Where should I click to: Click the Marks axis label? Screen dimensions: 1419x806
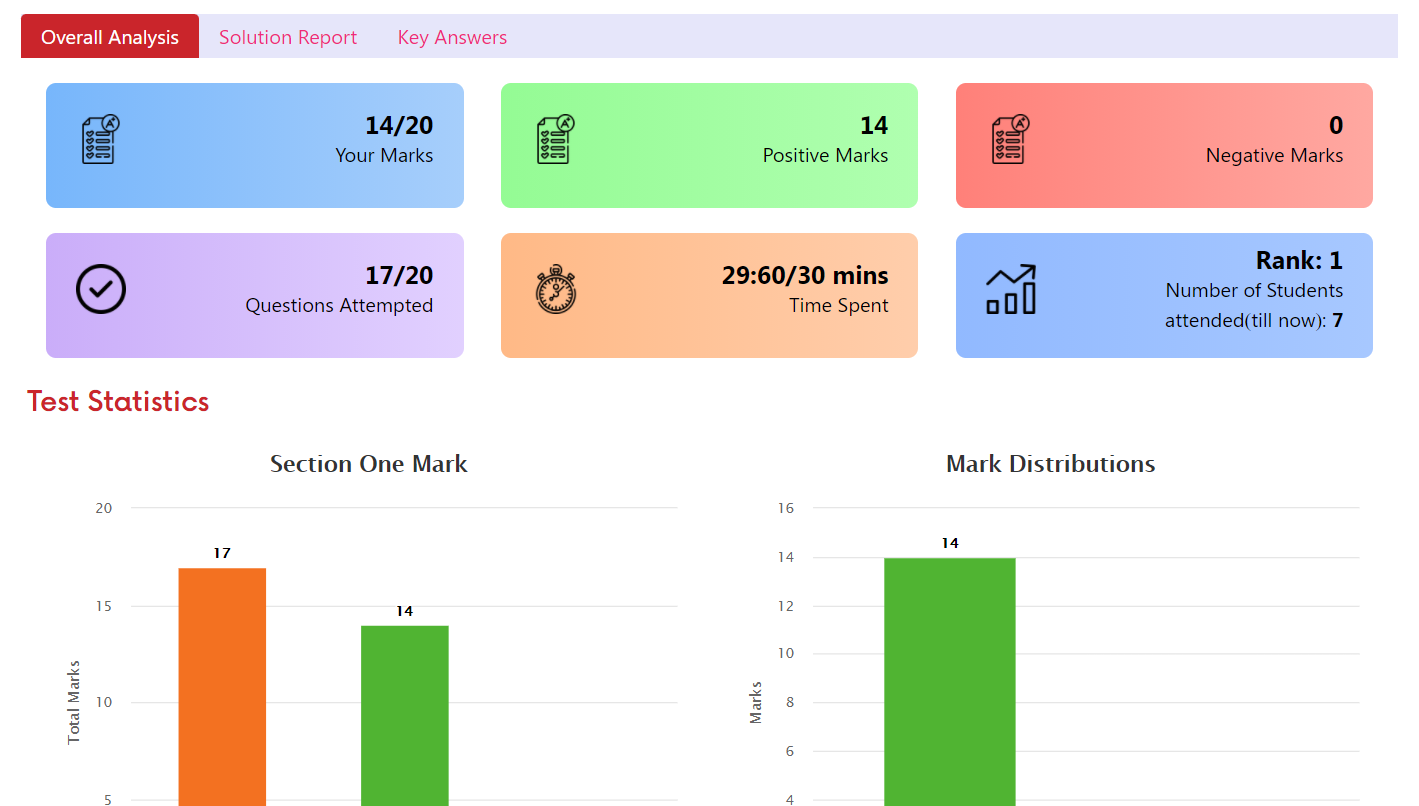coord(756,703)
